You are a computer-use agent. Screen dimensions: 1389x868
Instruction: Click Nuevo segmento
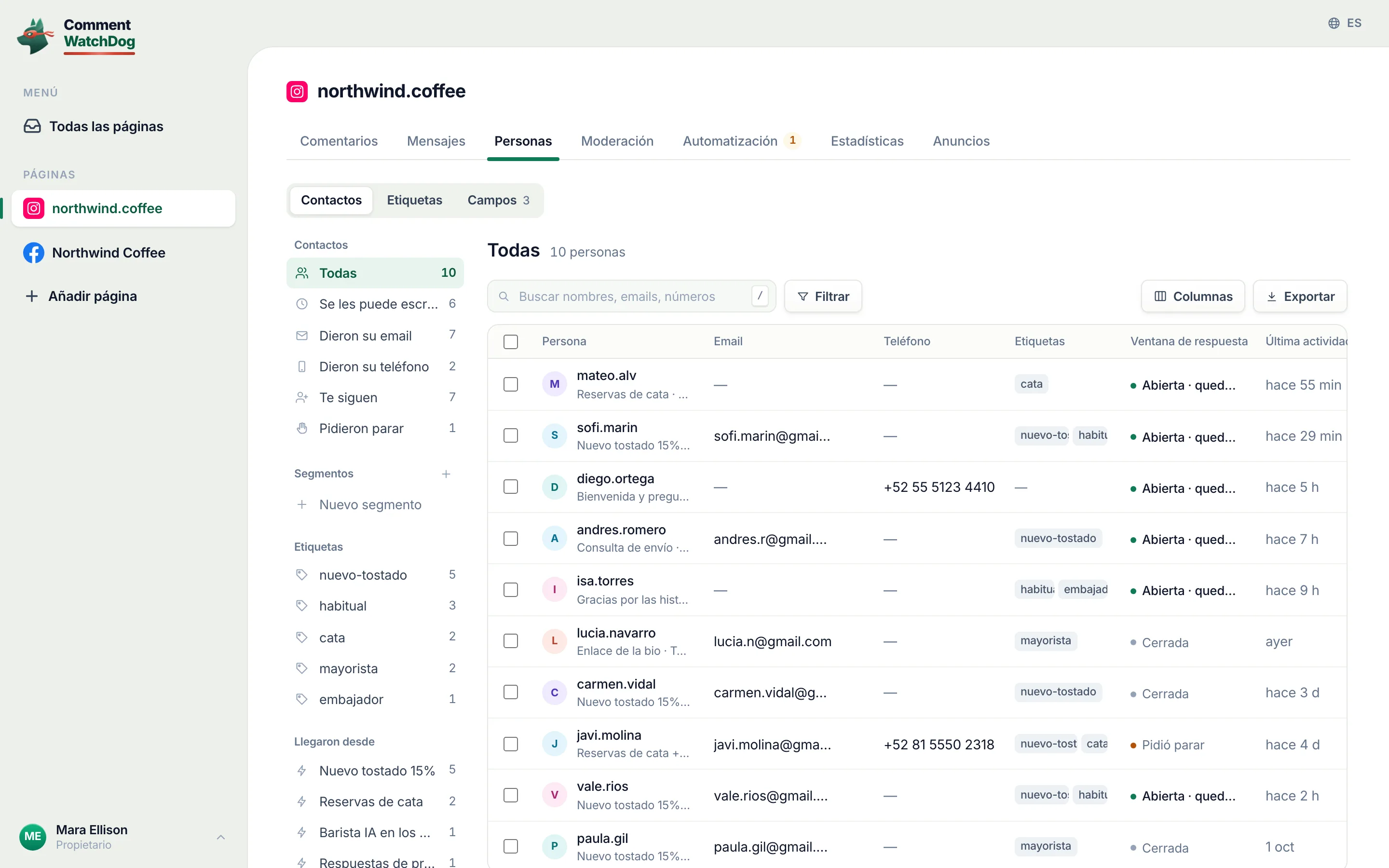375,504
